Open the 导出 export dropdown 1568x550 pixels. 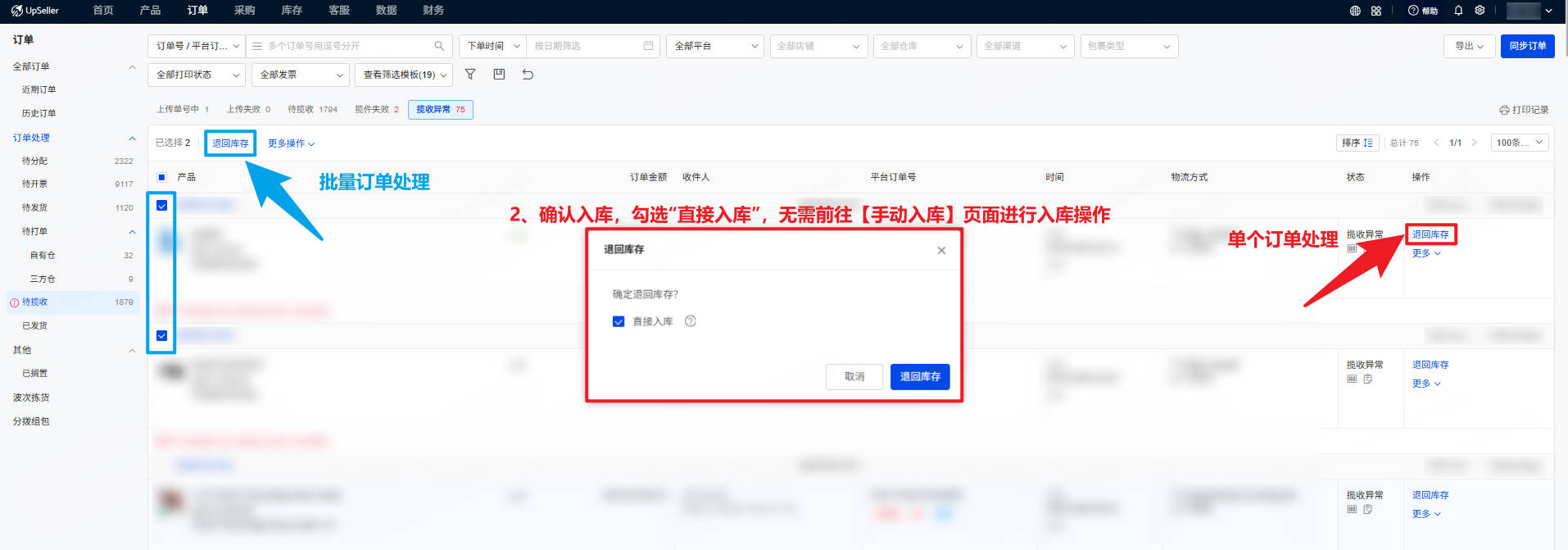pyautogui.click(x=1469, y=46)
